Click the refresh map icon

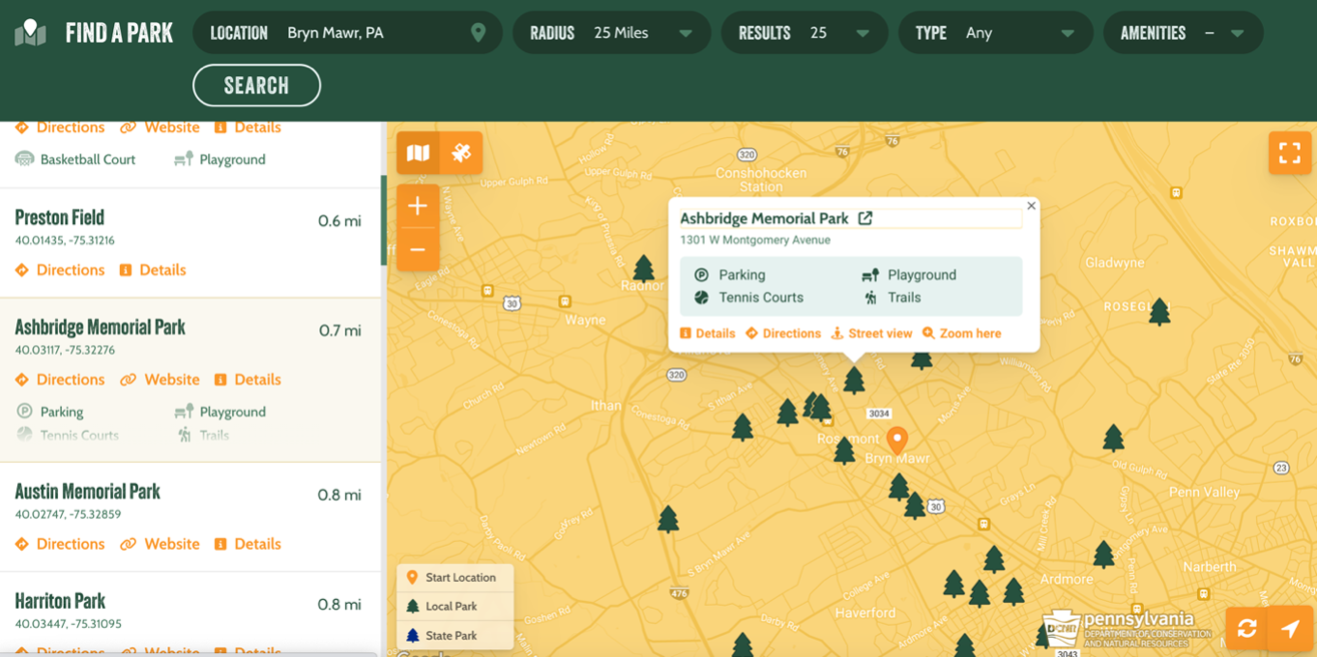1247,628
